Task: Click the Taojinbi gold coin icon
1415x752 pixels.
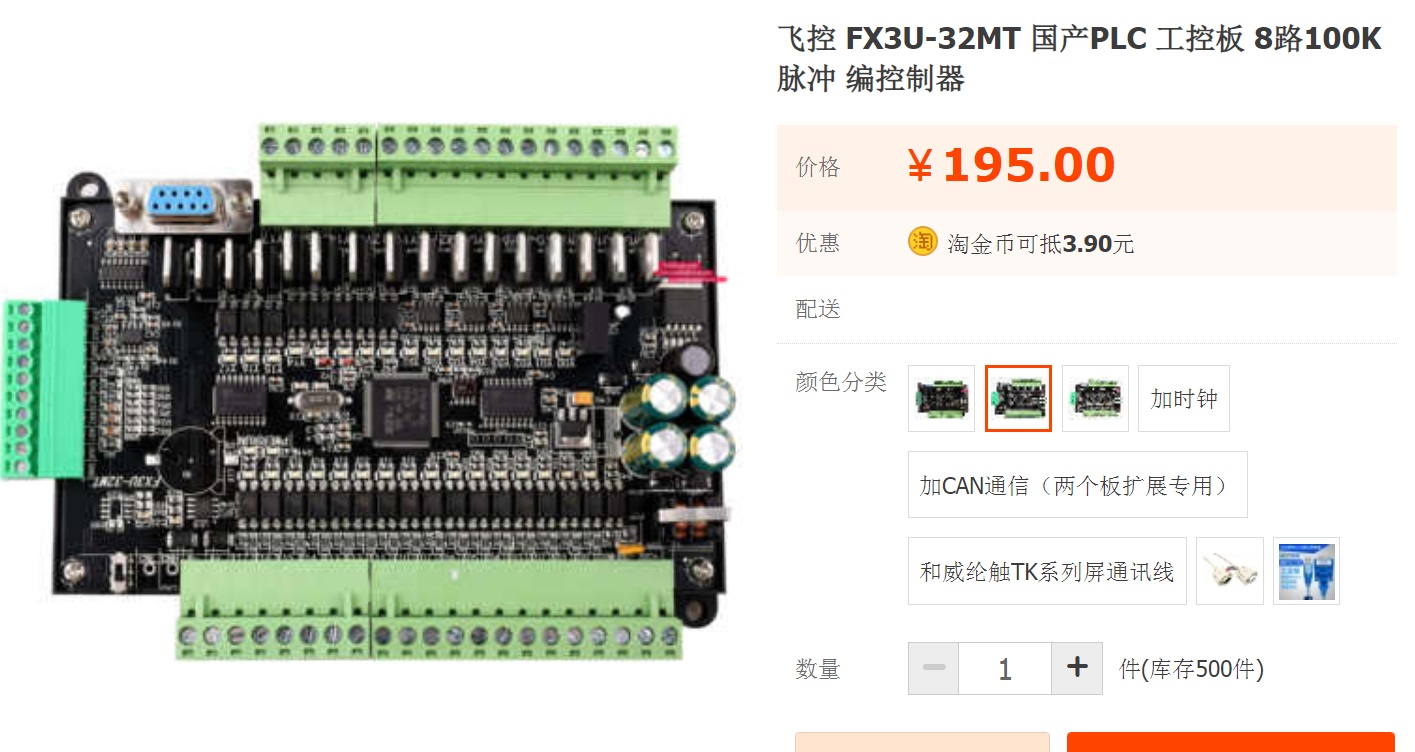Action: click(922, 242)
